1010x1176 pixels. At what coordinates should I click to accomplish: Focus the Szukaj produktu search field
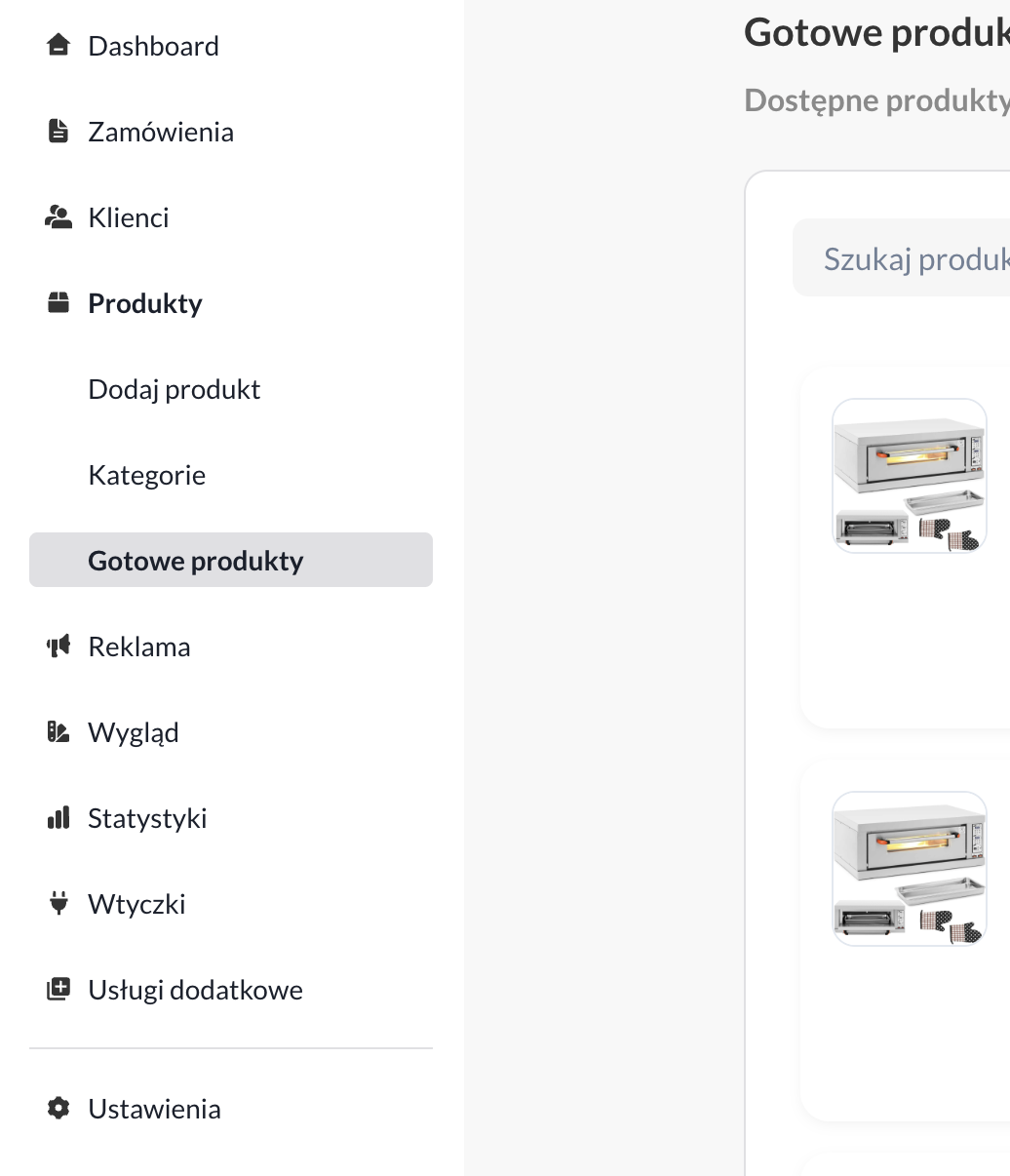point(907,258)
